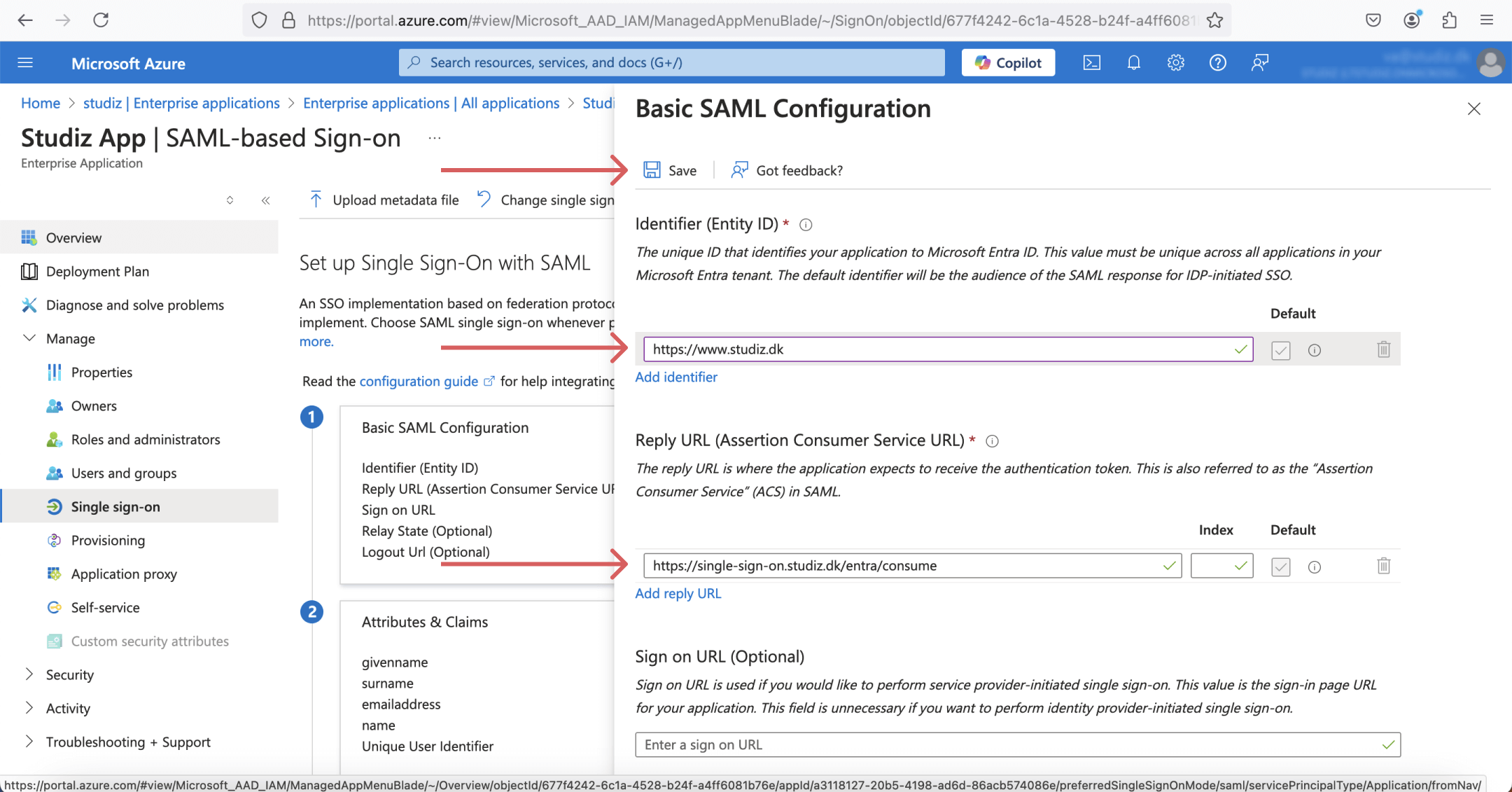This screenshot has width=1512, height=792.
Task: Focus the reply URL Index field
Action: 1221,566
